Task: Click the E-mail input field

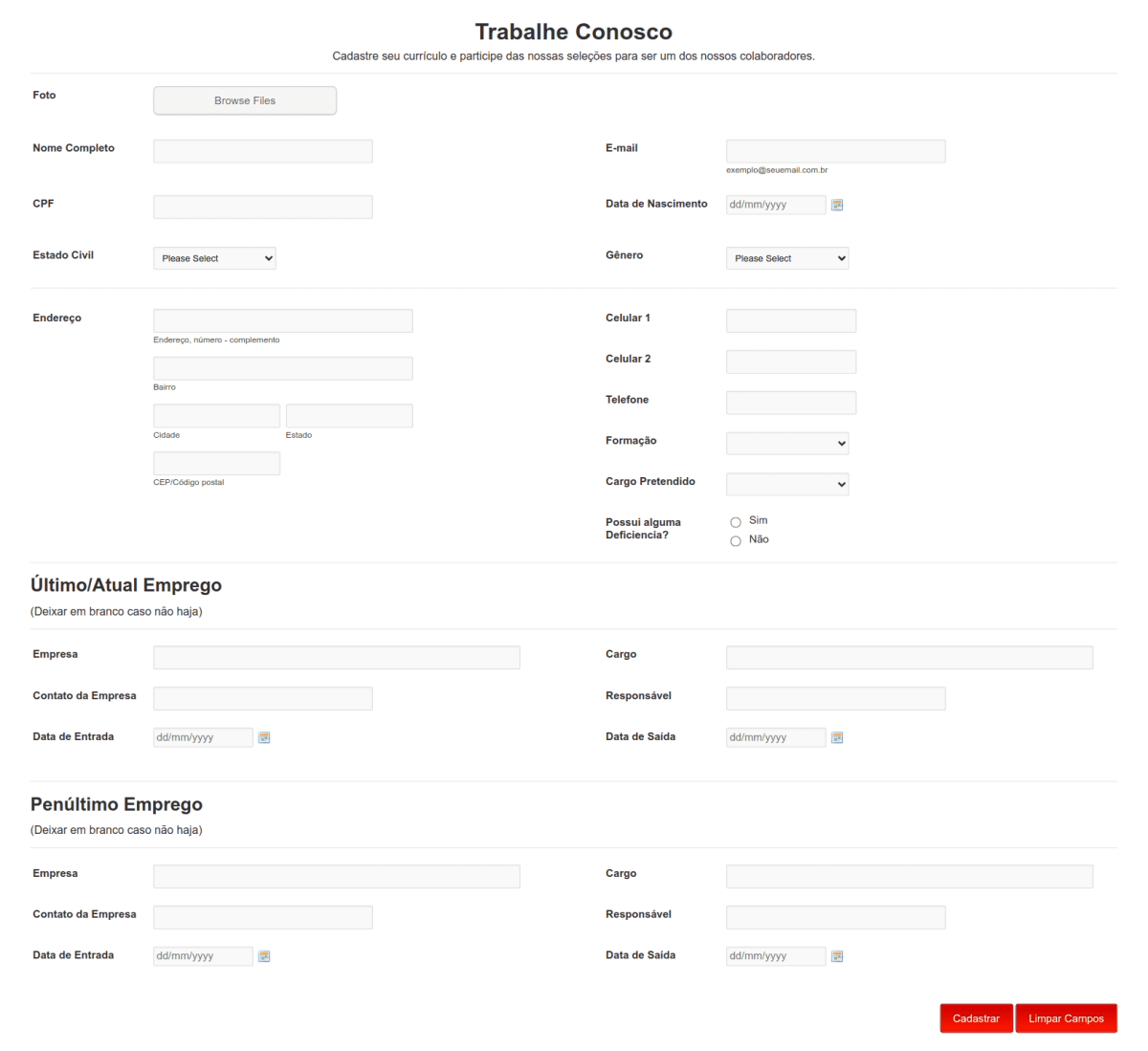Action: pyautogui.click(x=835, y=150)
